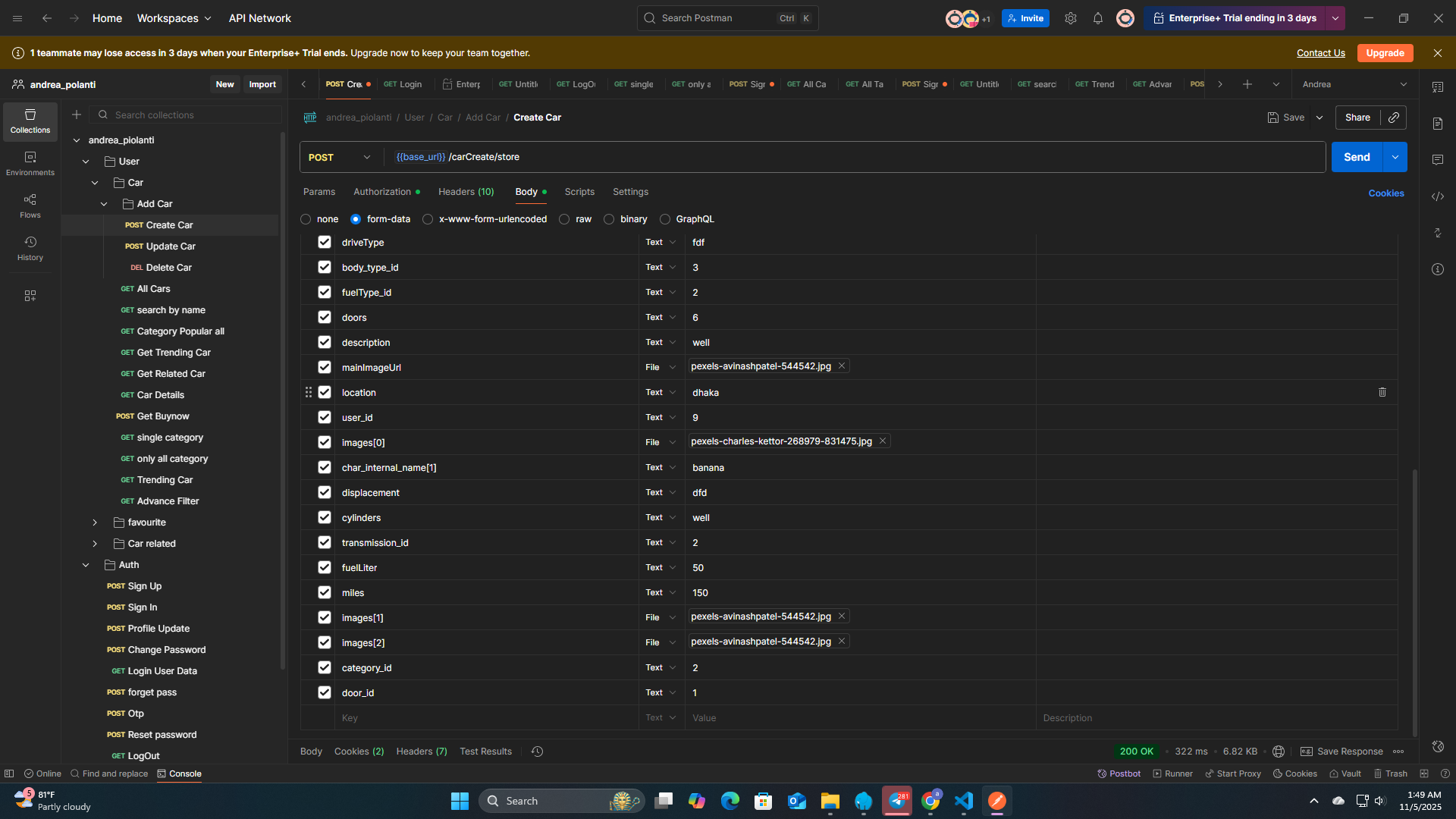Switch to the Headers (10) request tab
Image resolution: width=1456 pixels, height=819 pixels.
click(x=466, y=192)
